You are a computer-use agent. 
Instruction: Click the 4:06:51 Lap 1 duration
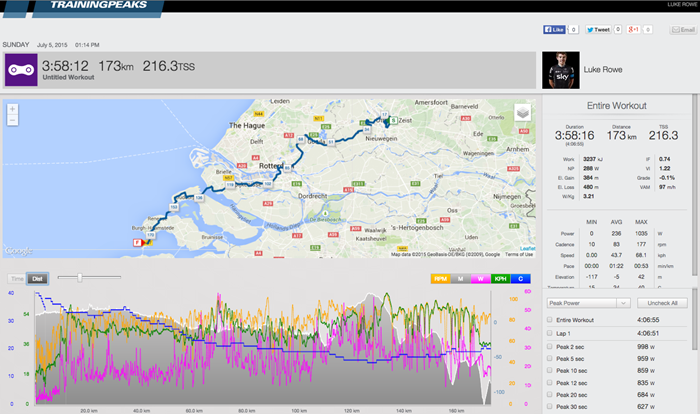[x=648, y=333]
